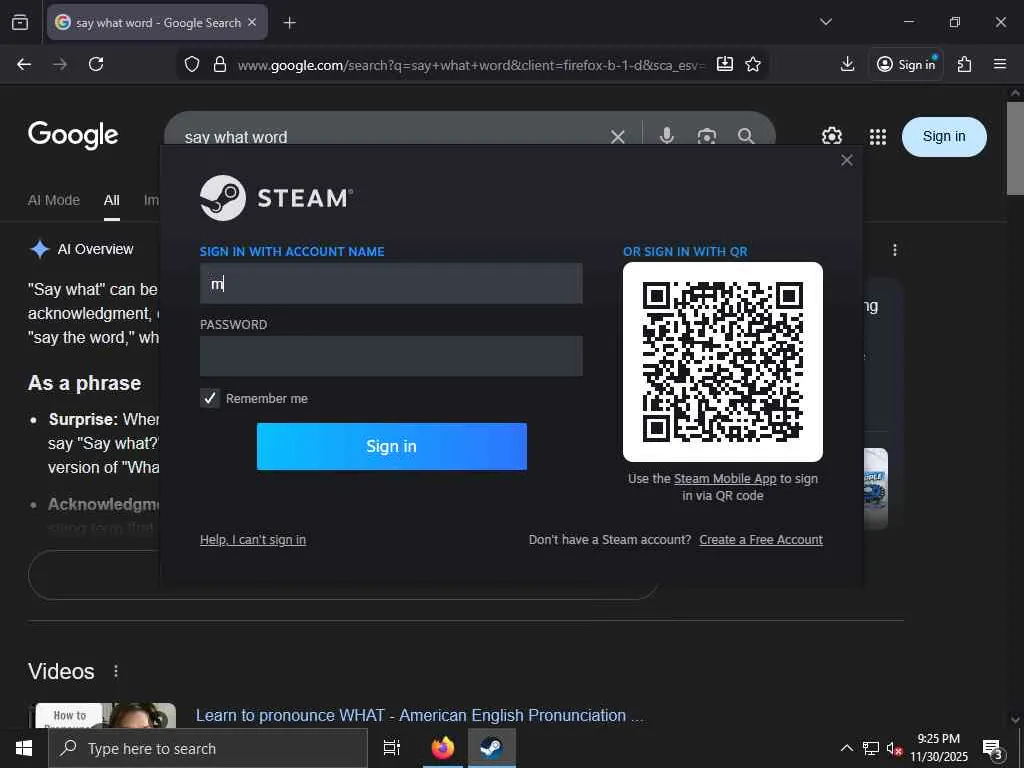The height and width of the screenshot is (768, 1024).
Task: Click the address bar URL
Action: click(x=471, y=65)
